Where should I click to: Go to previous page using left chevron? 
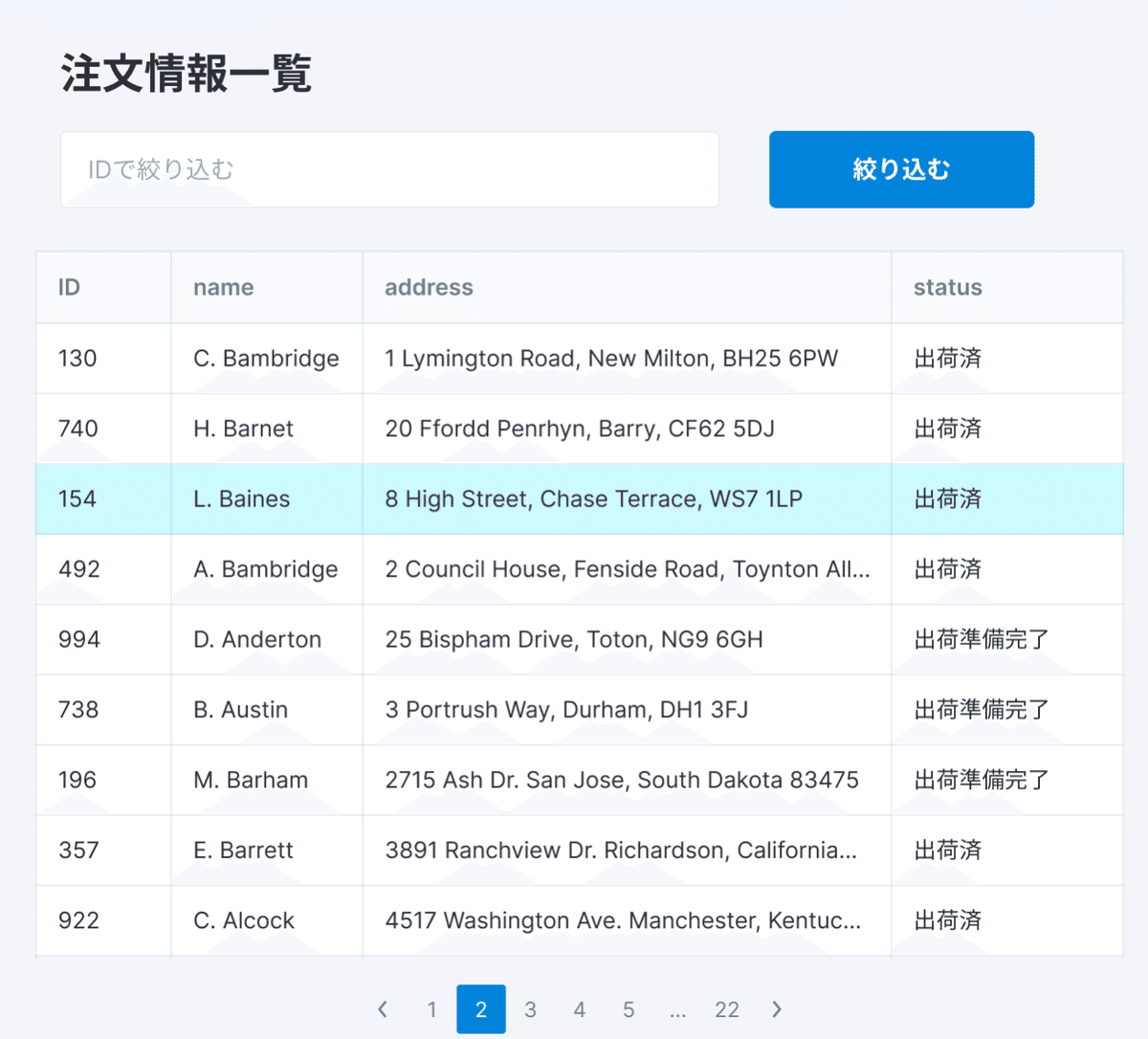pyautogui.click(x=383, y=1009)
